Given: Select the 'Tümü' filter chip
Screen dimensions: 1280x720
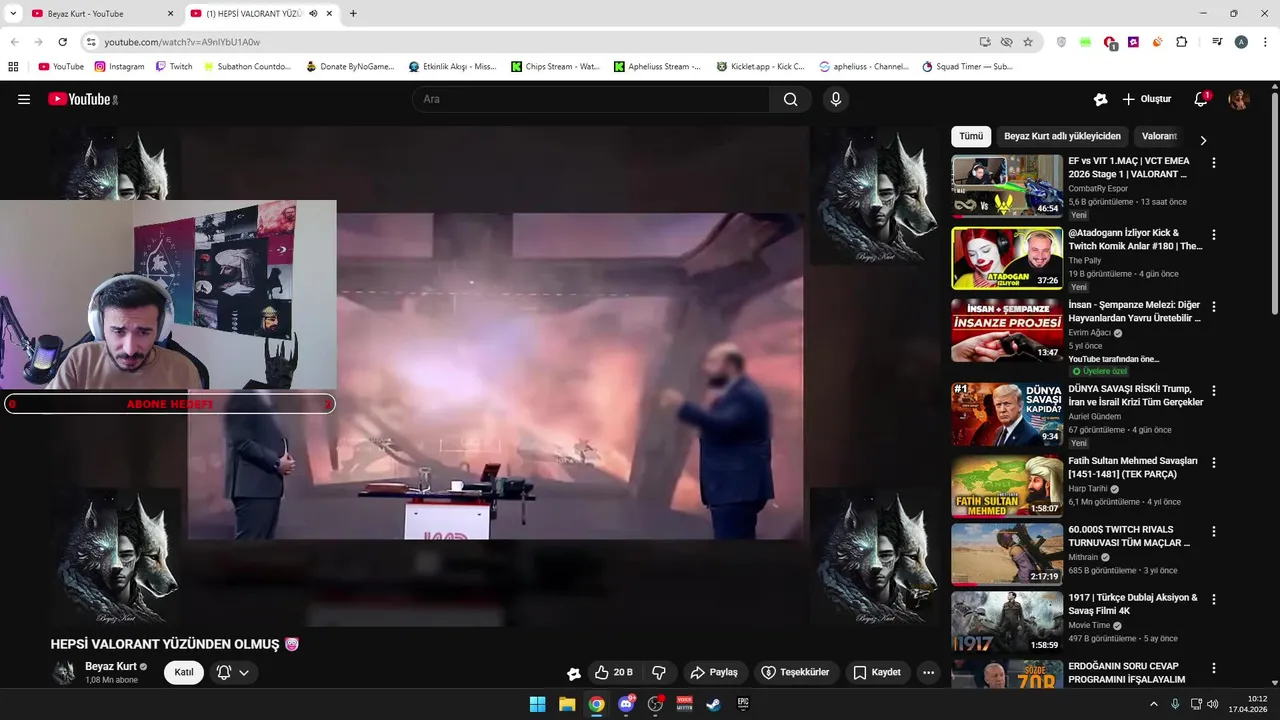Looking at the screenshot, I should 971,136.
